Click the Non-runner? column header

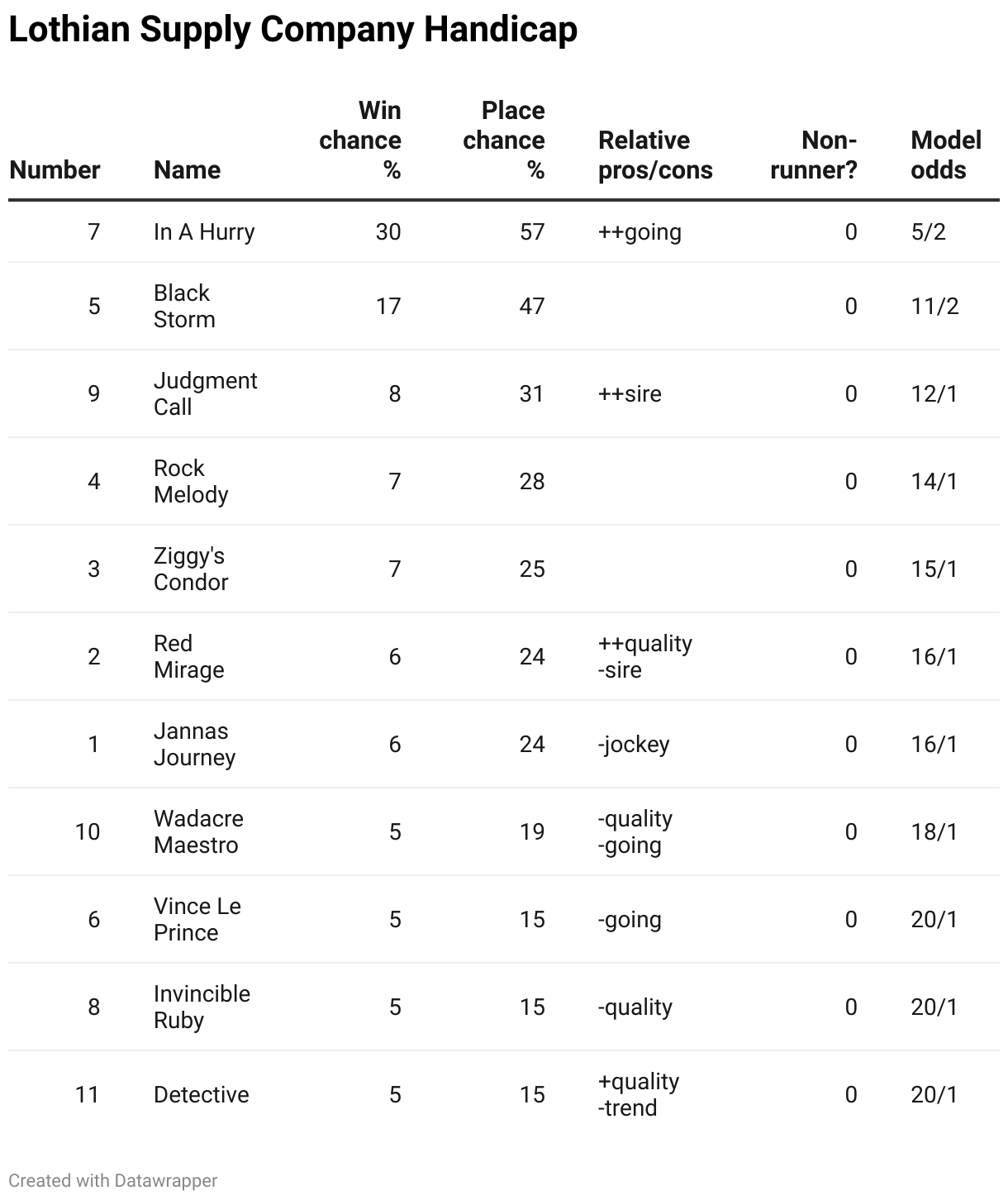814,155
